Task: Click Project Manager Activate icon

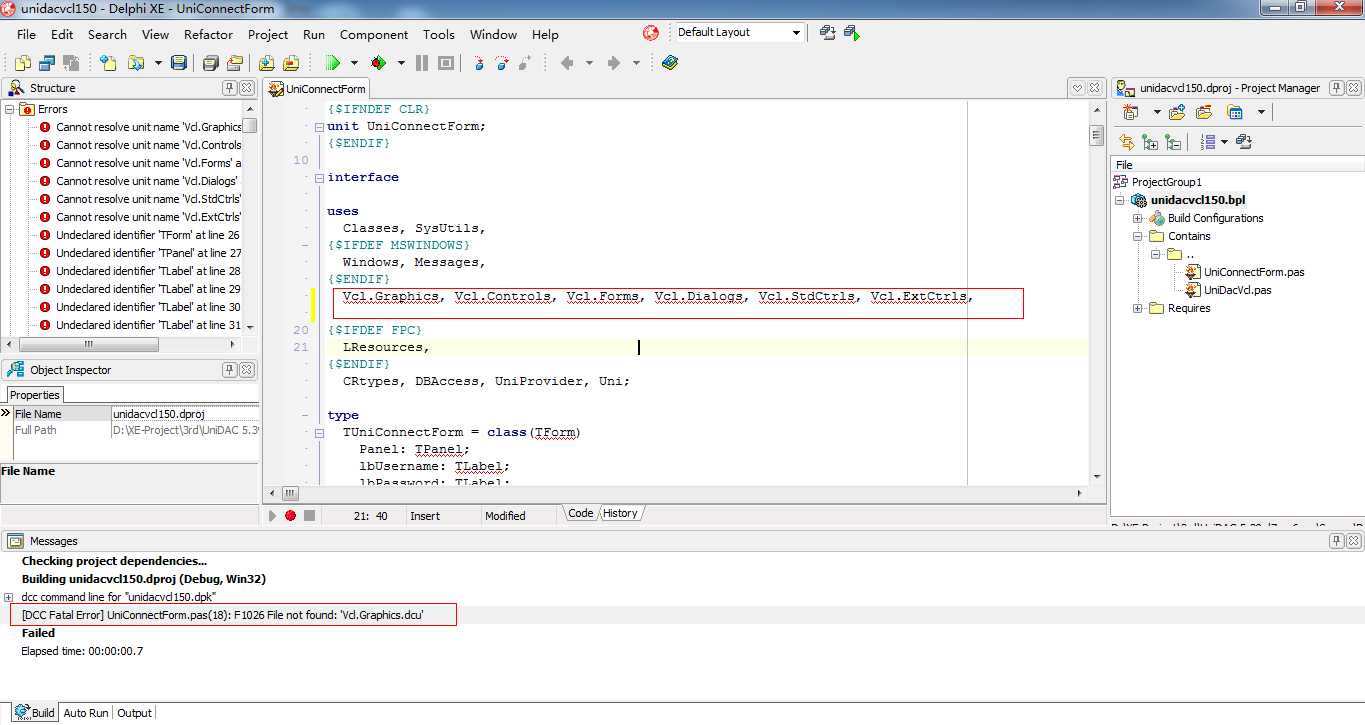Action: point(1131,113)
